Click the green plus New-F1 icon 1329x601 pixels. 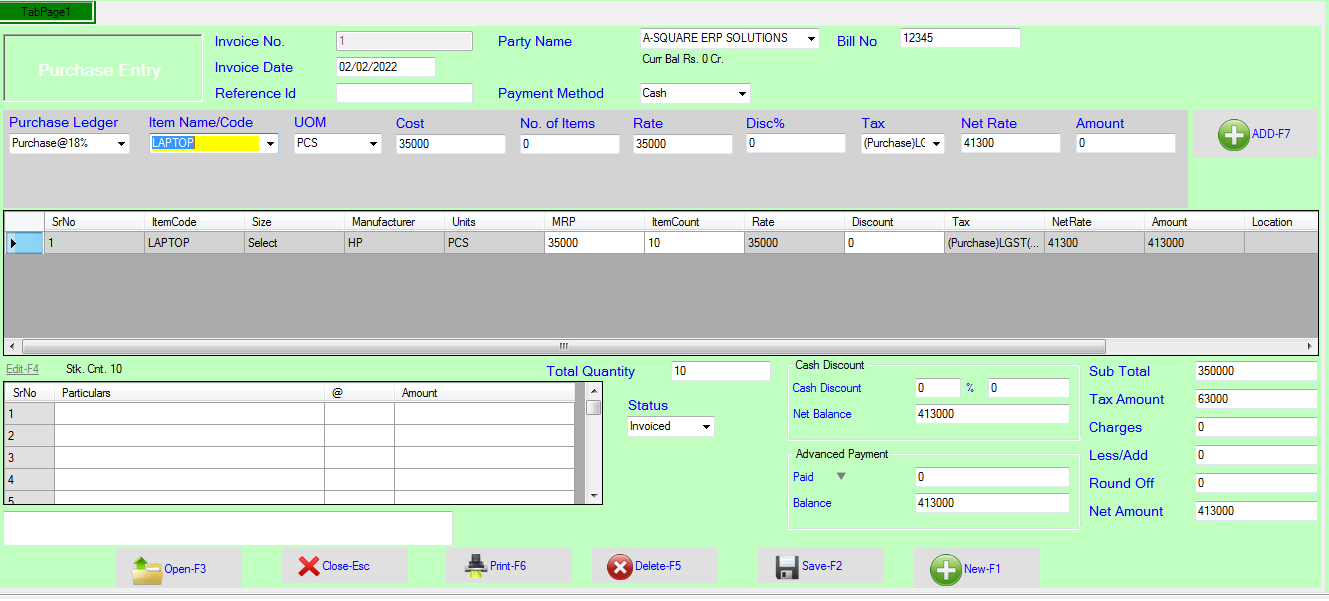(945, 569)
